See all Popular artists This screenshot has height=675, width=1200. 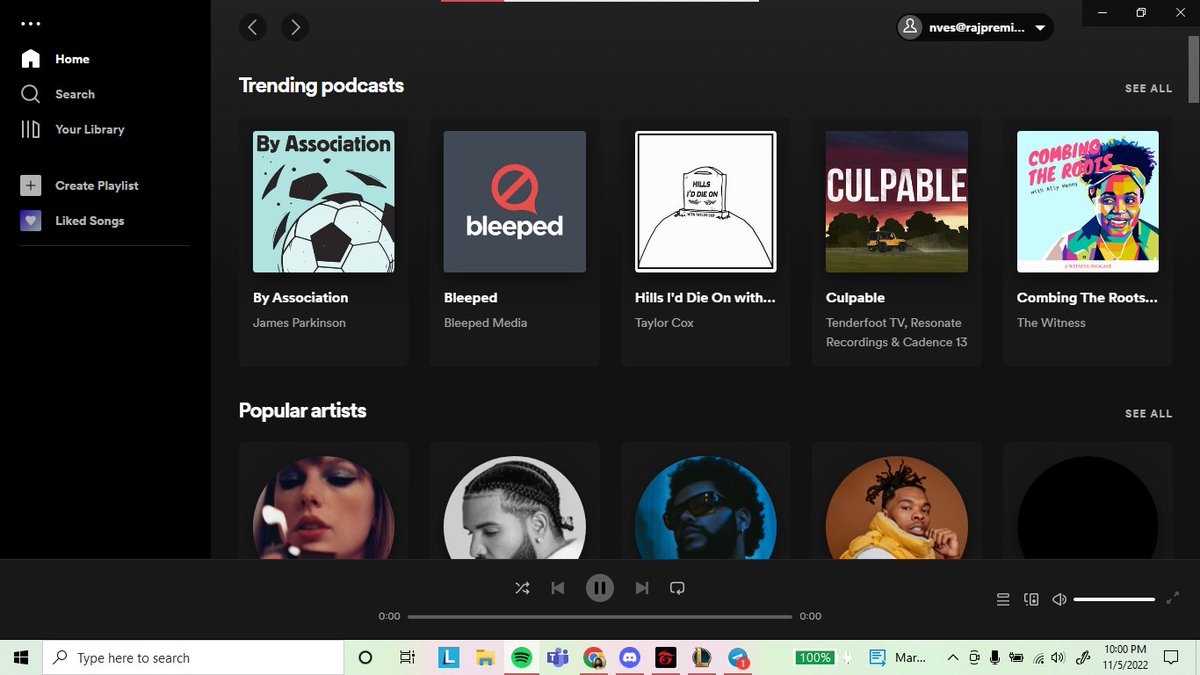tap(1148, 414)
